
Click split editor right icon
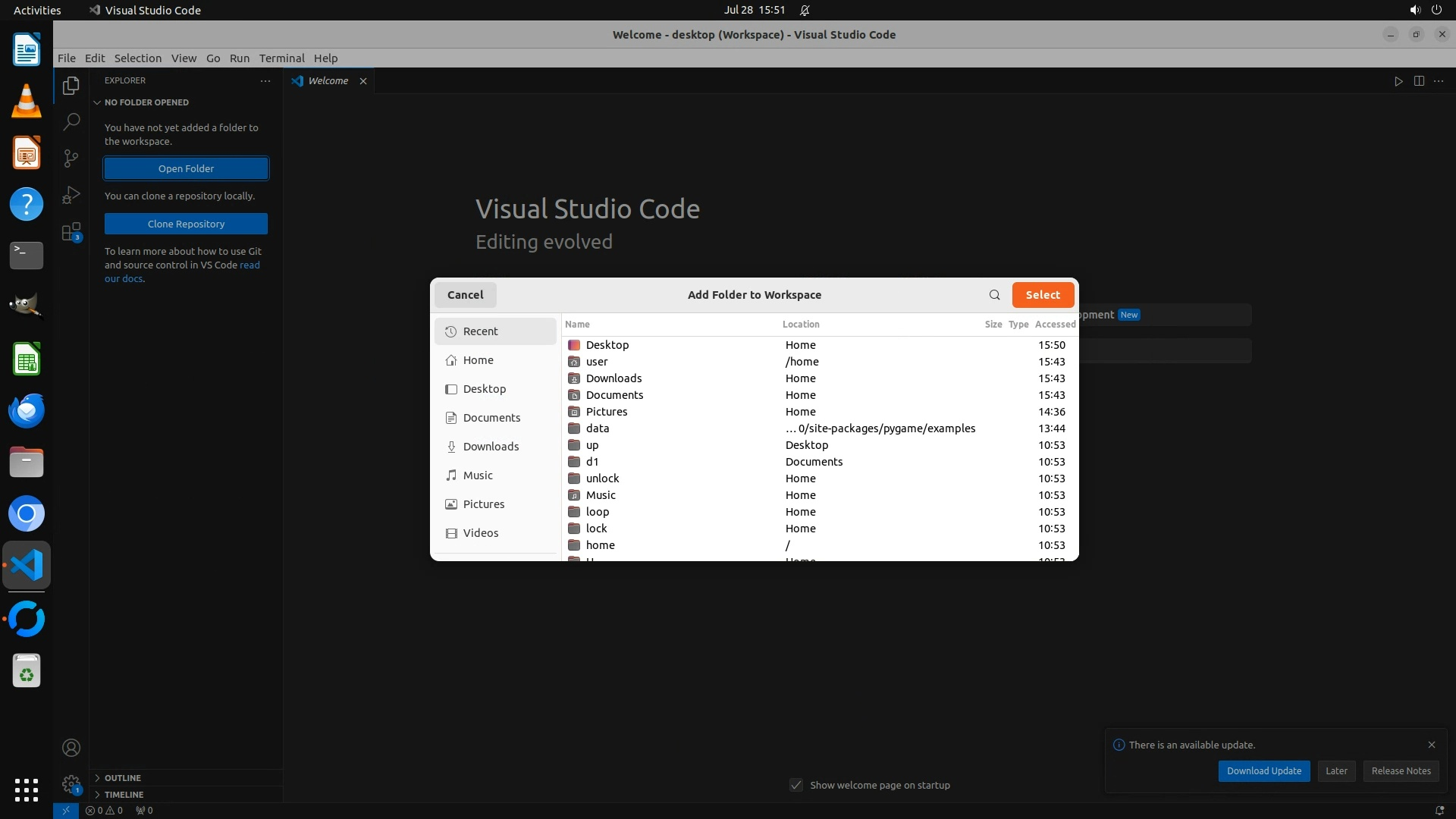coord(1419,81)
